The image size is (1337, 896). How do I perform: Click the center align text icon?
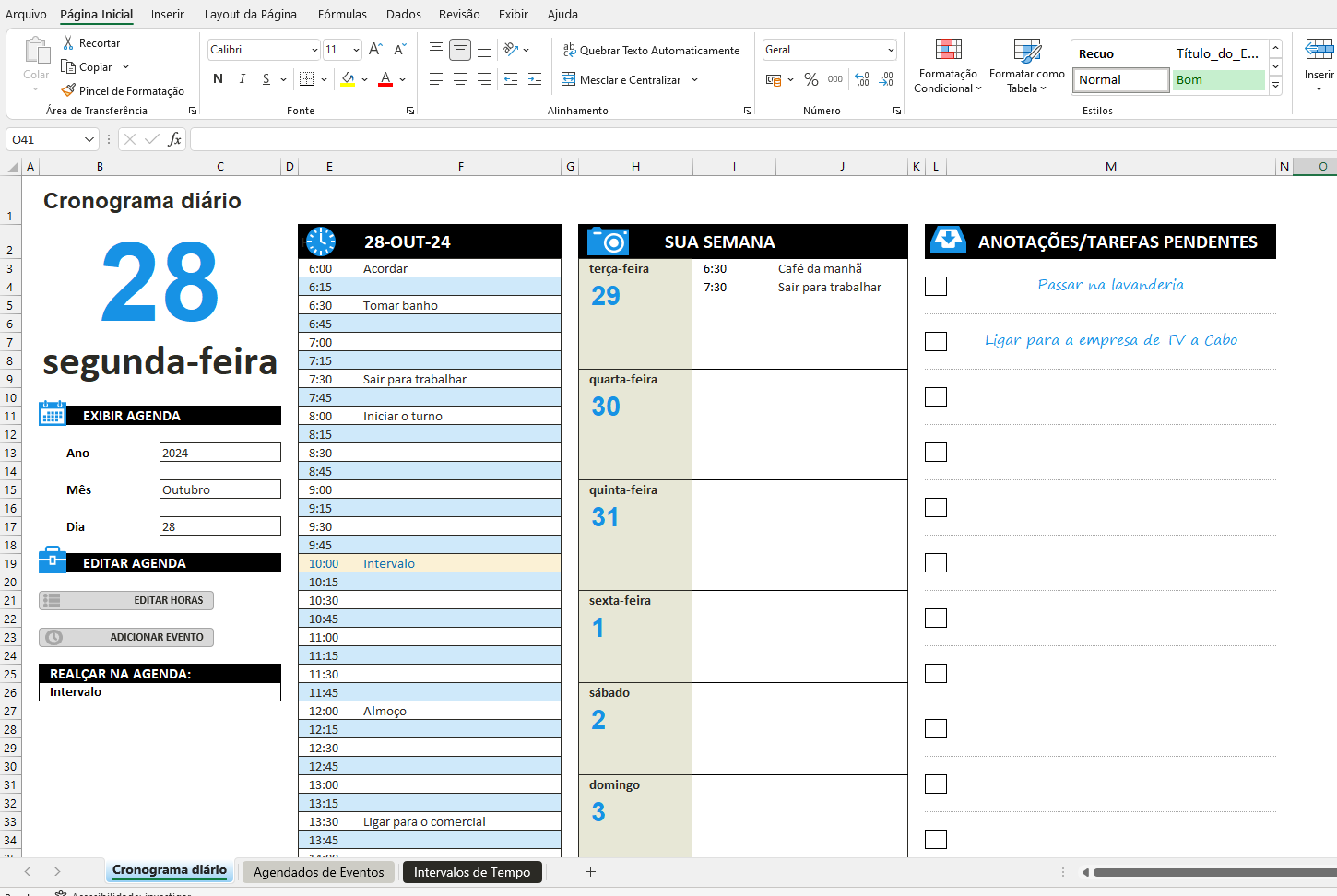(x=459, y=79)
